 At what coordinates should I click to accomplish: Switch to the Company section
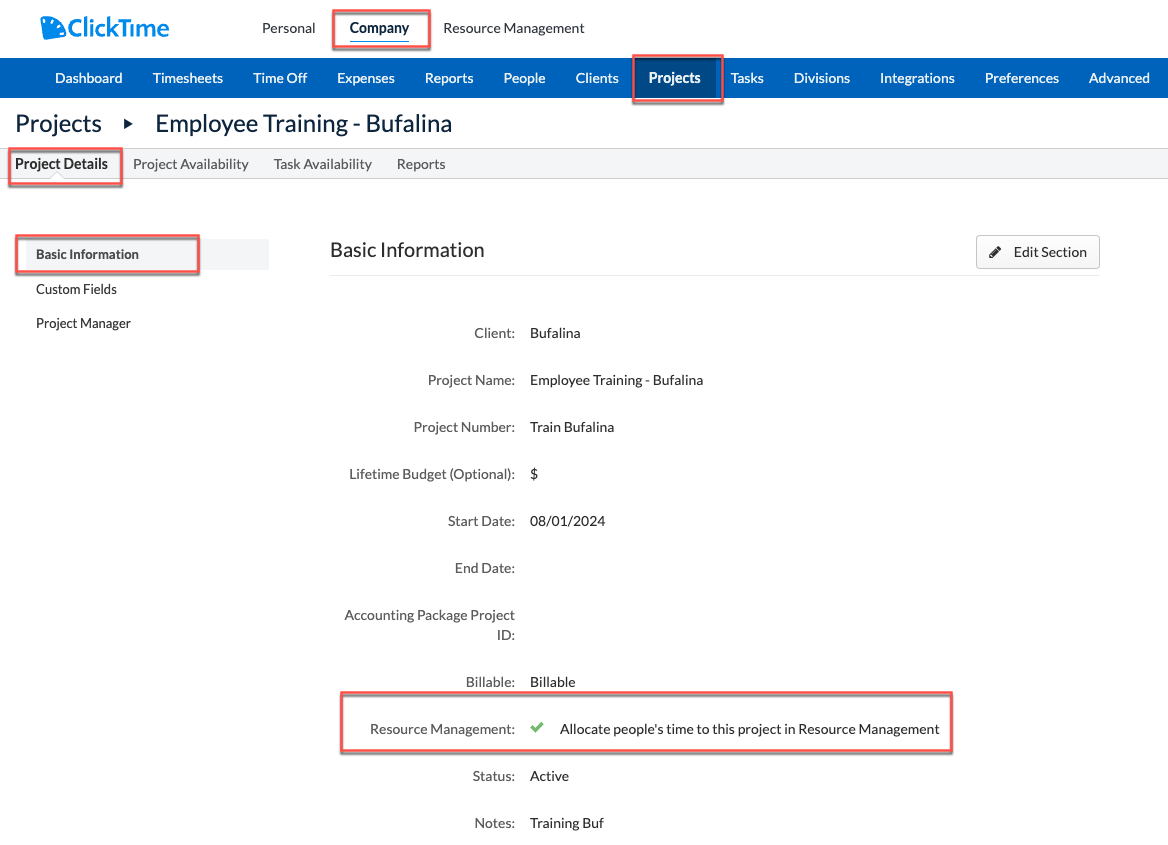pyautogui.click(x=379, y=28)
